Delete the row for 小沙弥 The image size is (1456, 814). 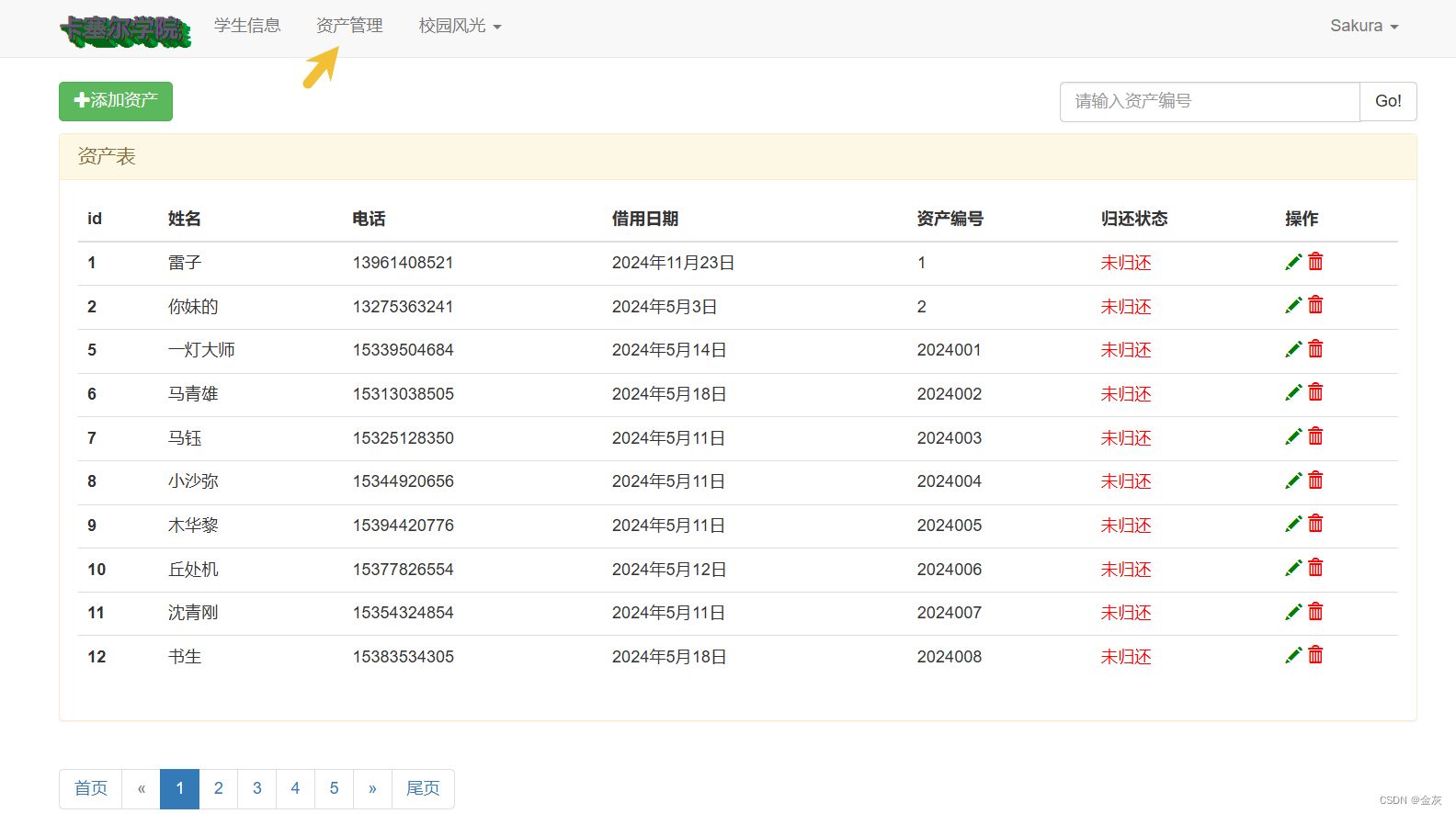coord(1315,480)
